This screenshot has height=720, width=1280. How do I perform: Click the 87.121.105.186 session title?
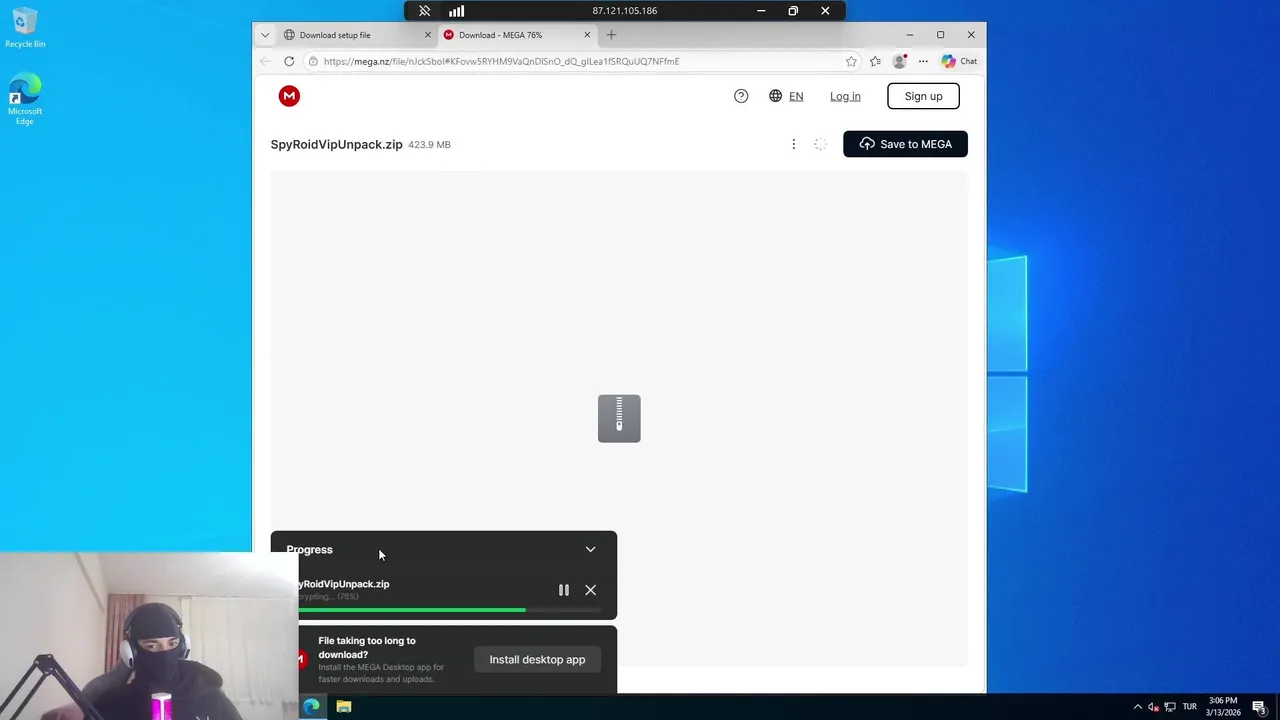tap(625, 11)
